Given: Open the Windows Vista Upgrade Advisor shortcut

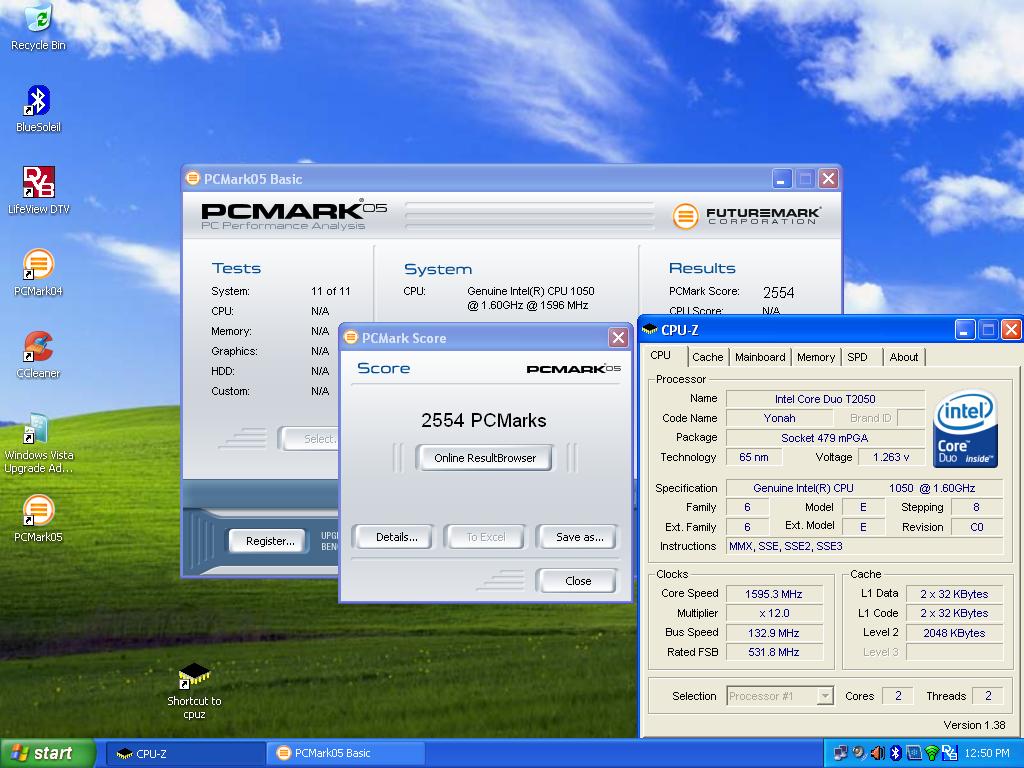Looking at the screenshot, I should point(38,443).
